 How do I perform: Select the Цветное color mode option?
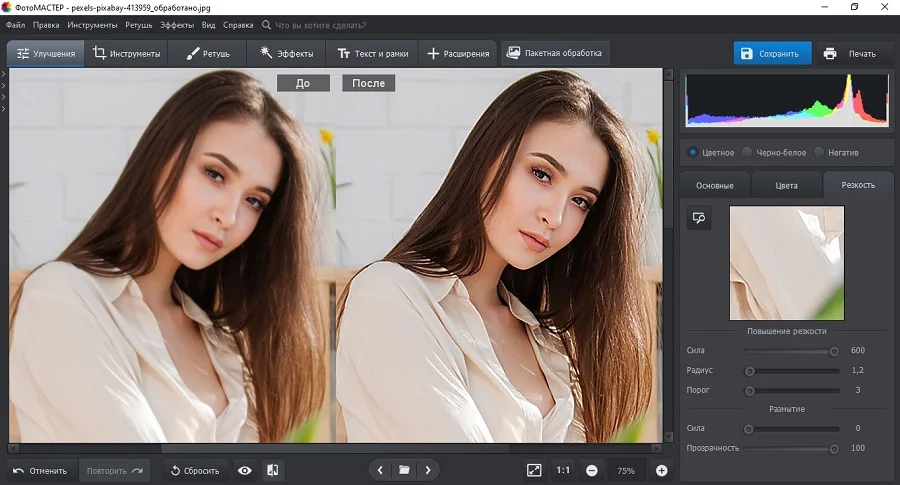pos(694,153)
